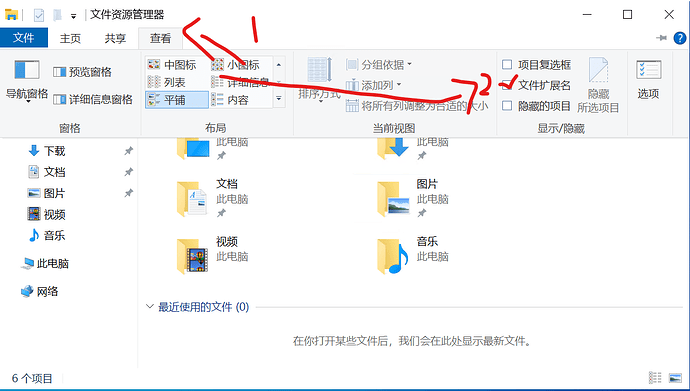690x391 pixels.
Task: Toggle the 详细信息窗格 button
Action: [x=93, y=99]
